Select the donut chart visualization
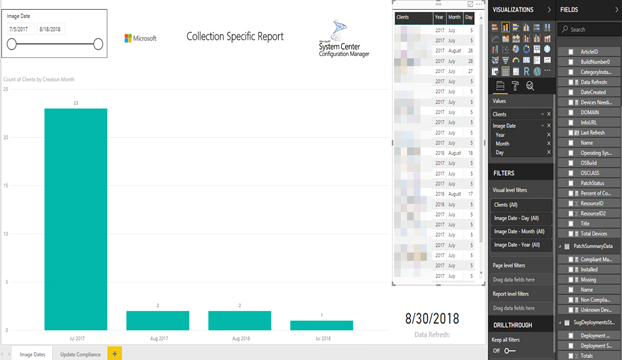This screenshot has height=360, width=622. pos(526,49)
